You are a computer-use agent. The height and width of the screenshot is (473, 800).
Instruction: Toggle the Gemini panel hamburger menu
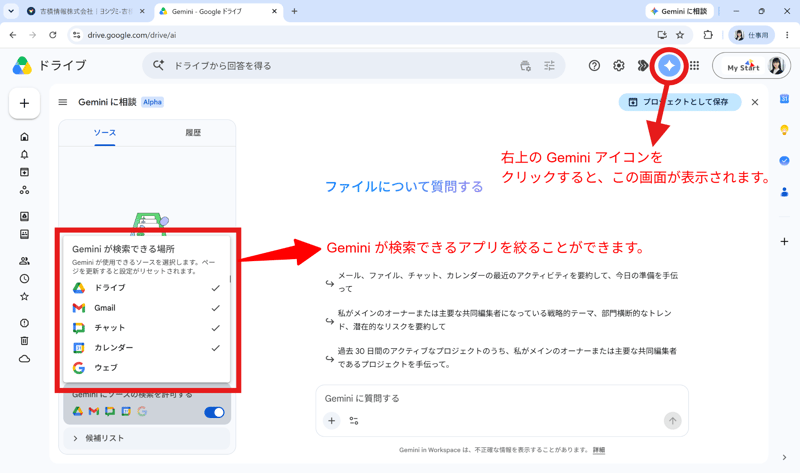point(63,102)
